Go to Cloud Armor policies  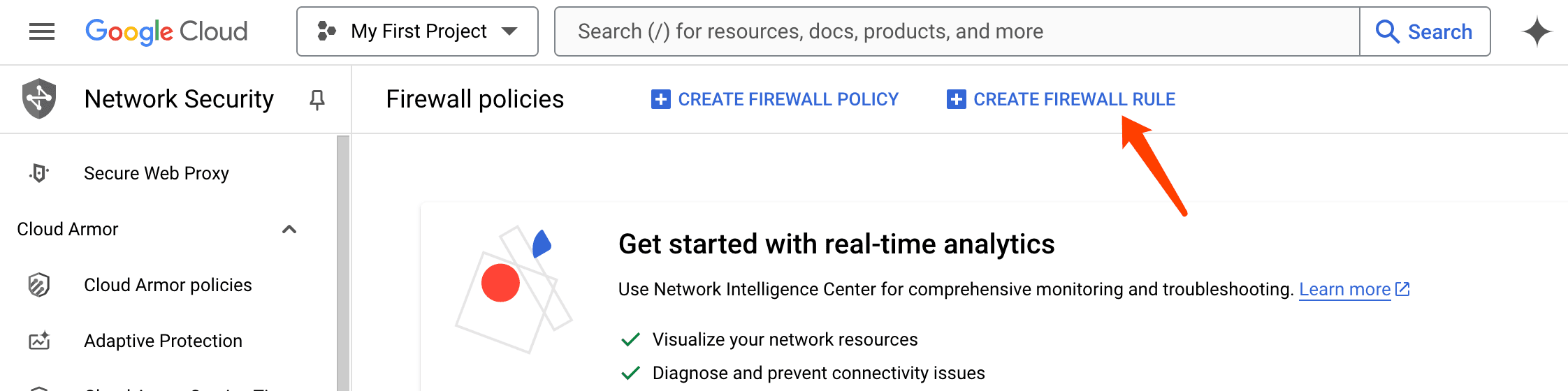pos(168,285)
